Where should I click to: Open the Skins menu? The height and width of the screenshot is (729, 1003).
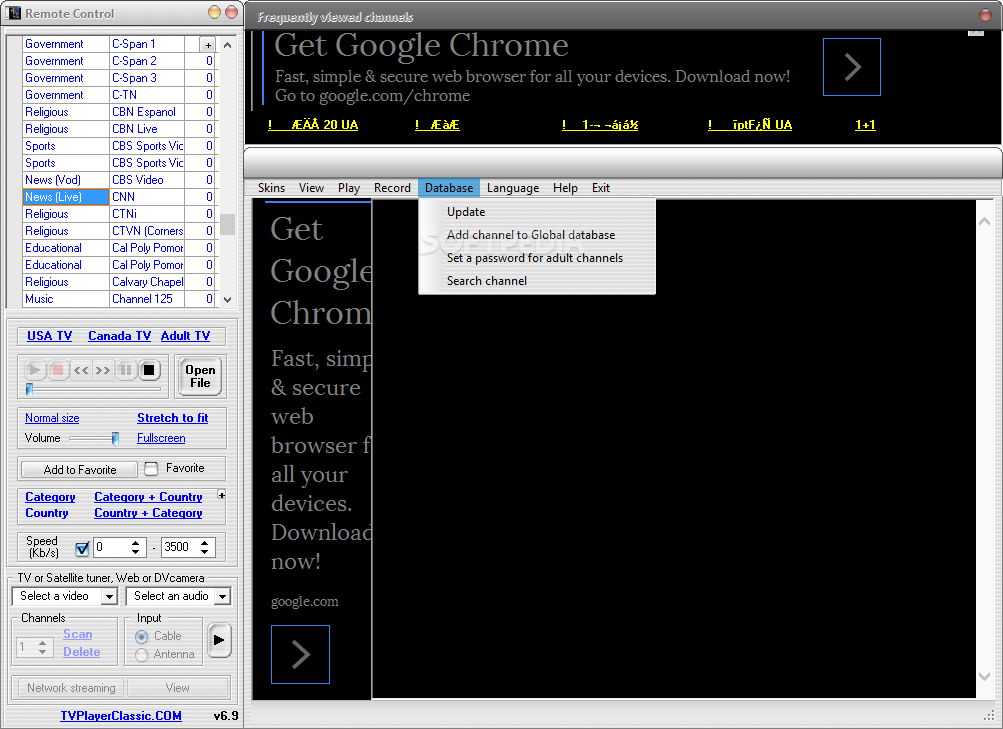click(271, 188)
